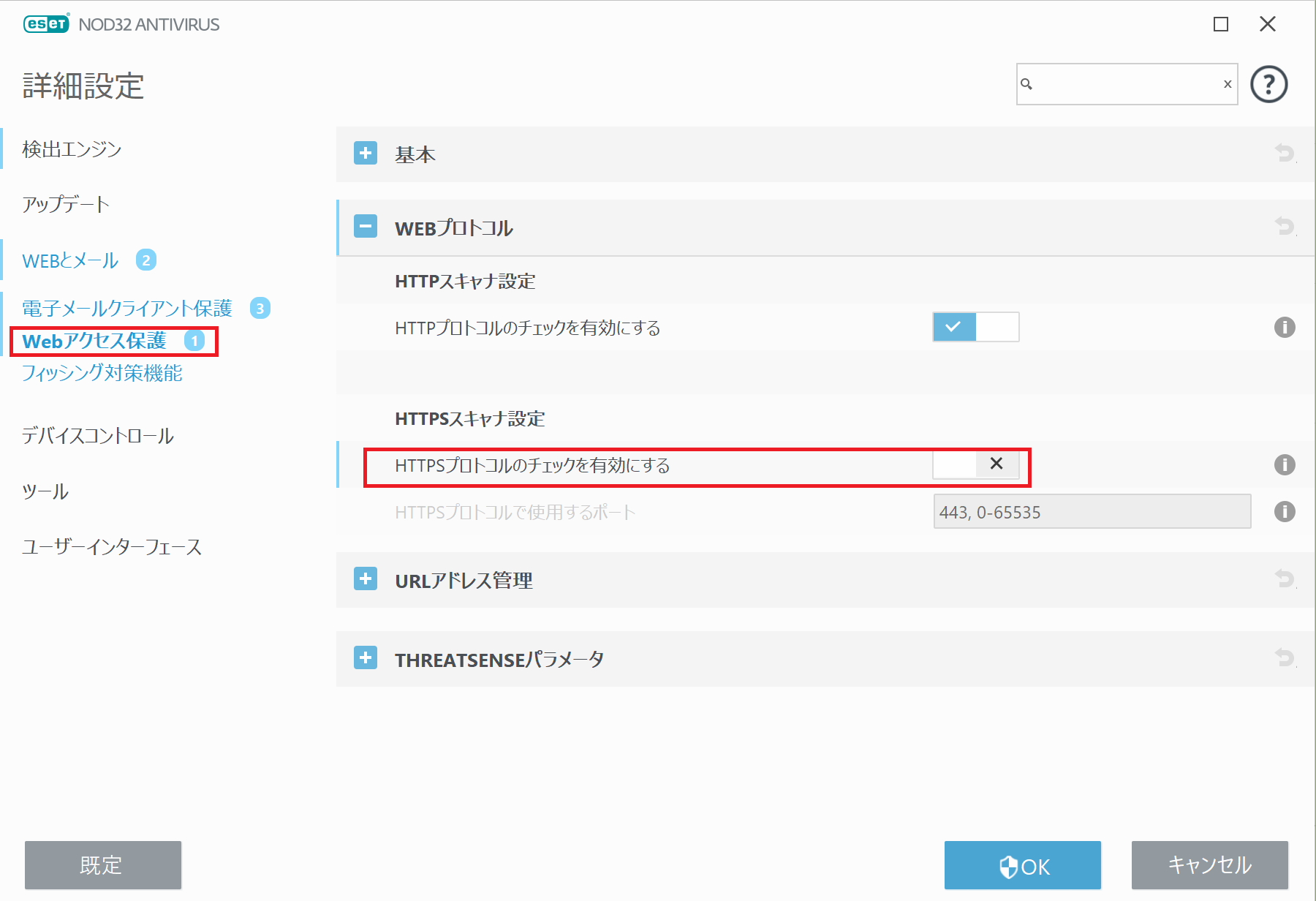Click info icon for HTTPS protocol check
The height and width of the screenshot is (901, 1316).
1285,464
